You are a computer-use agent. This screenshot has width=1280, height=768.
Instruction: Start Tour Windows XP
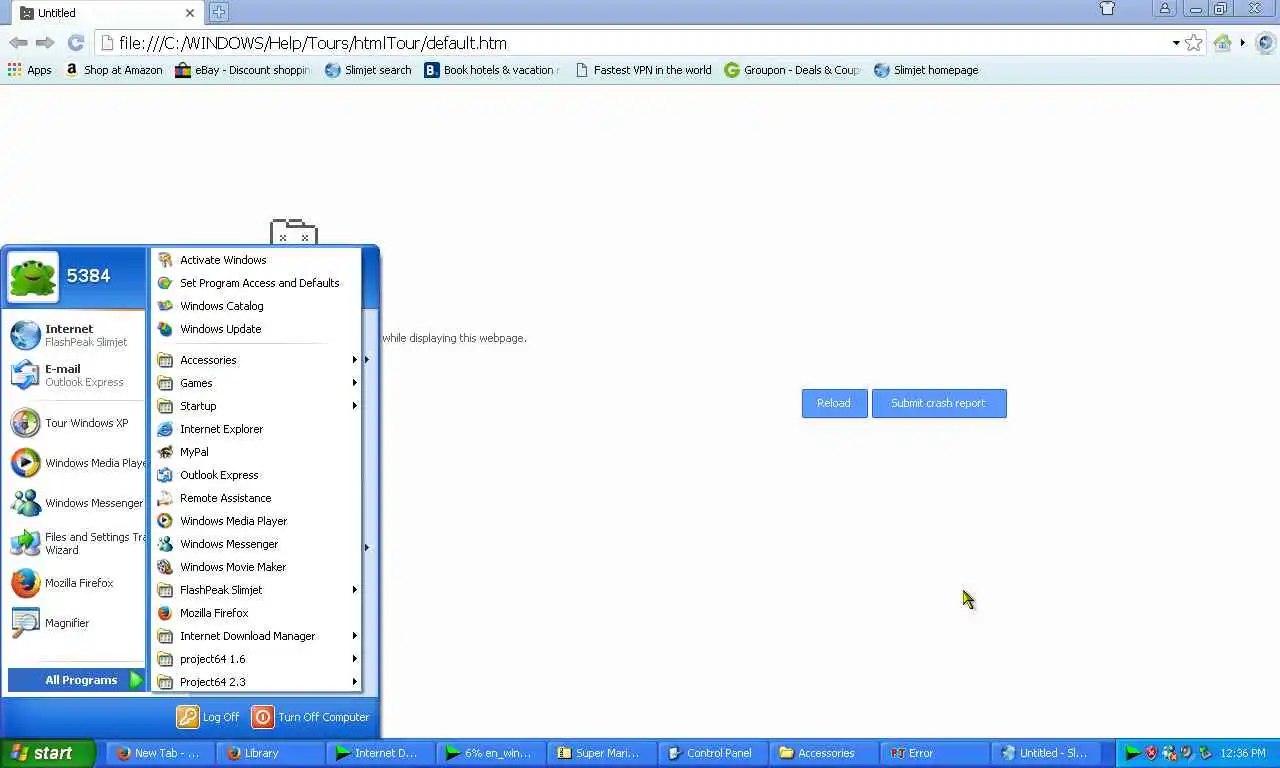[76, 423]
